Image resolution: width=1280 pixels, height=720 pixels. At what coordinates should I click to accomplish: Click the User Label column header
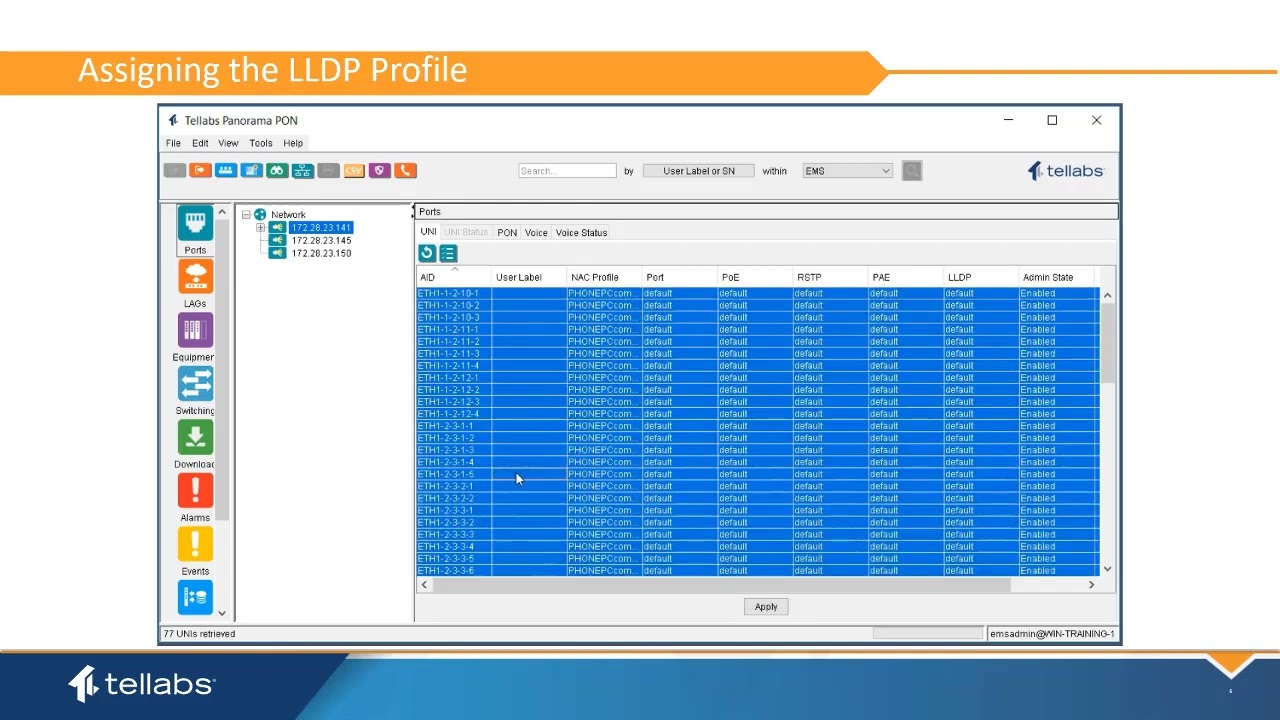529,277
